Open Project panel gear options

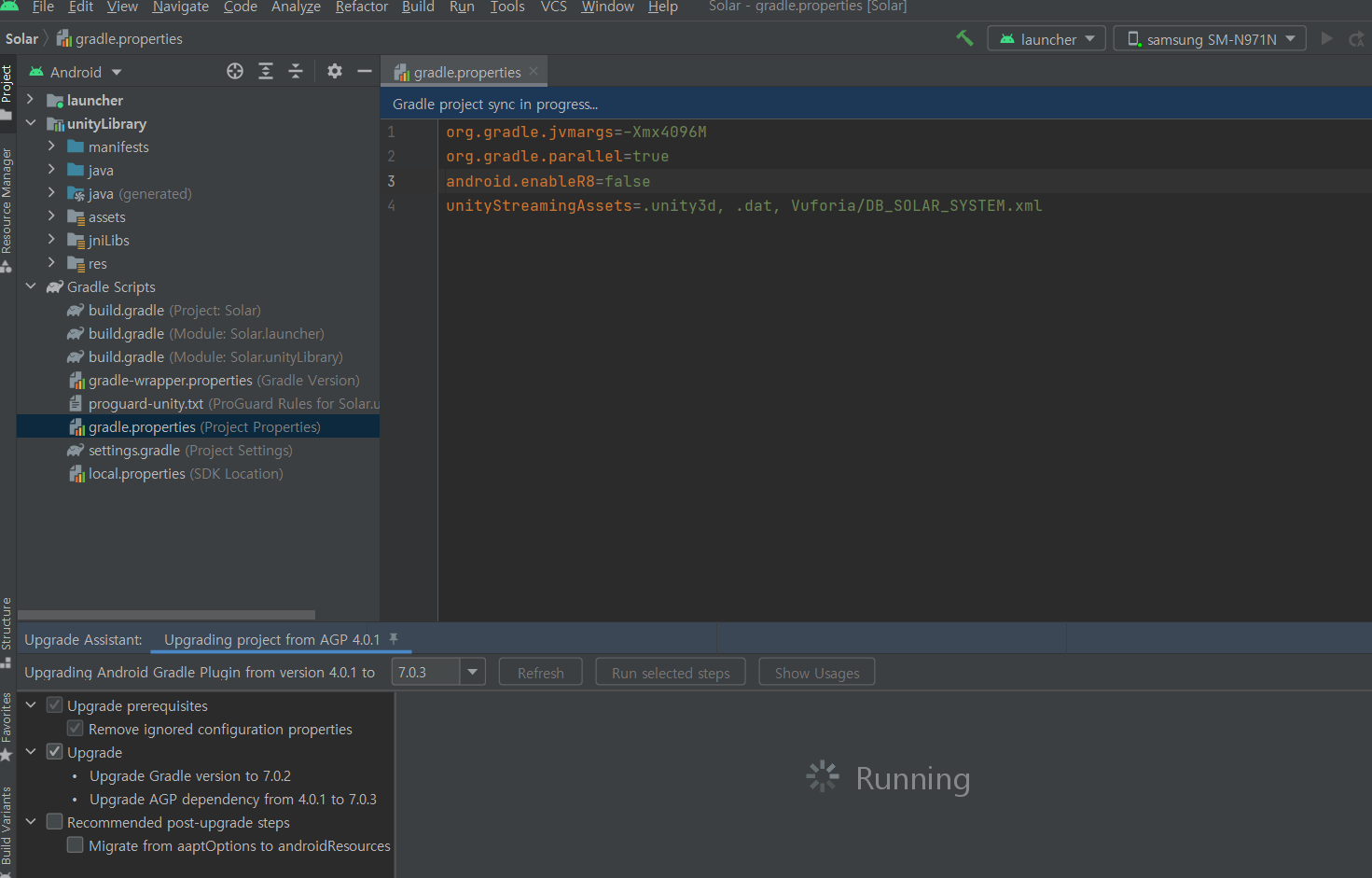(335, 71)
